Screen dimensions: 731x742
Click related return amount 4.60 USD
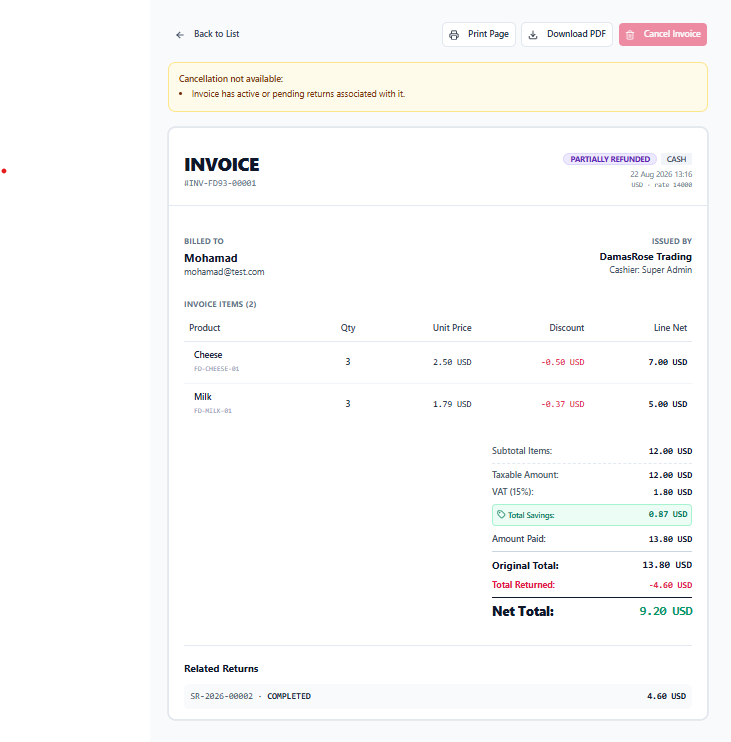(x=666, y=696)
